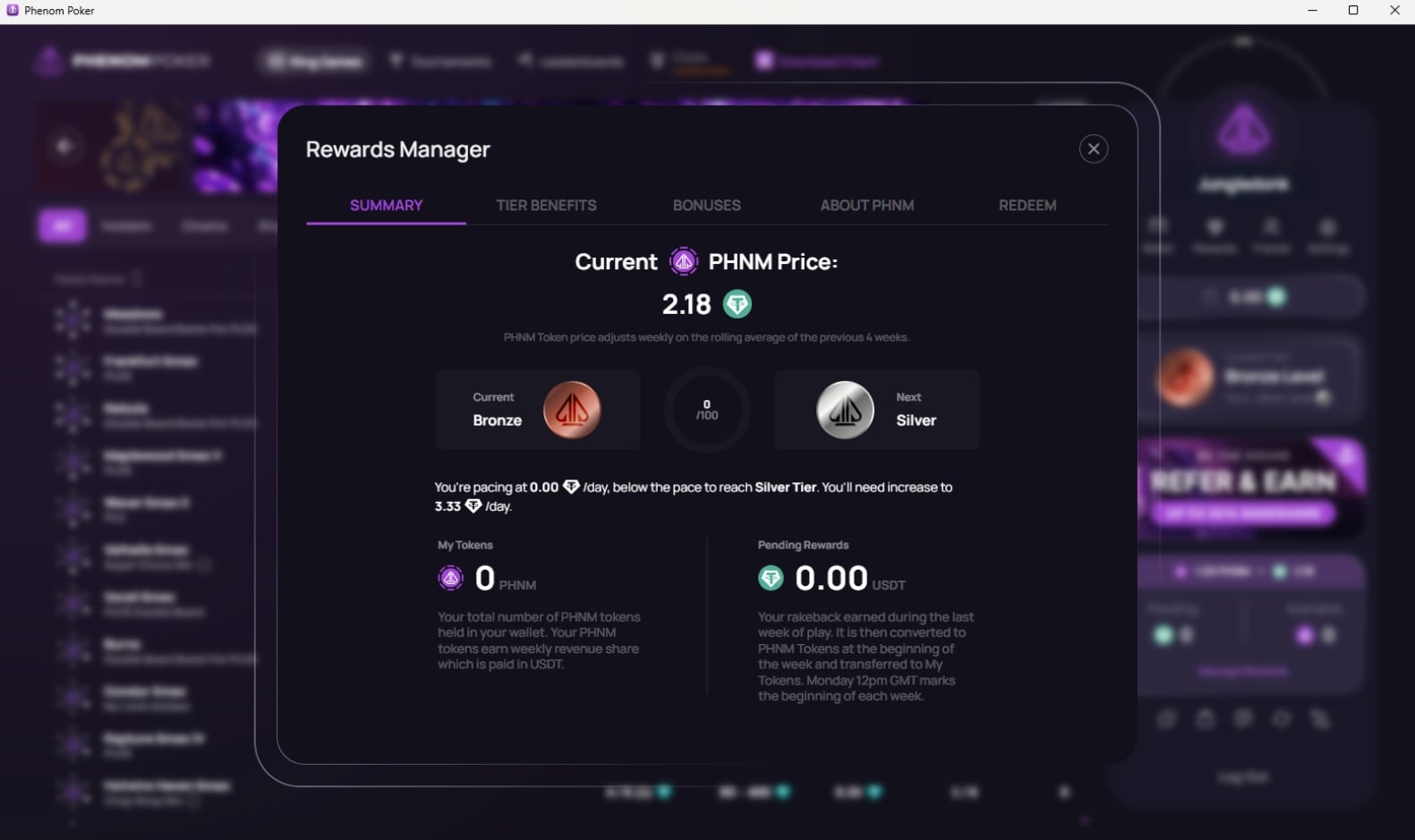The height and width of the screenshot is (840, 1415).
Task: Click the PHNM token icon beside Current
Action: (x=684, y=262)
